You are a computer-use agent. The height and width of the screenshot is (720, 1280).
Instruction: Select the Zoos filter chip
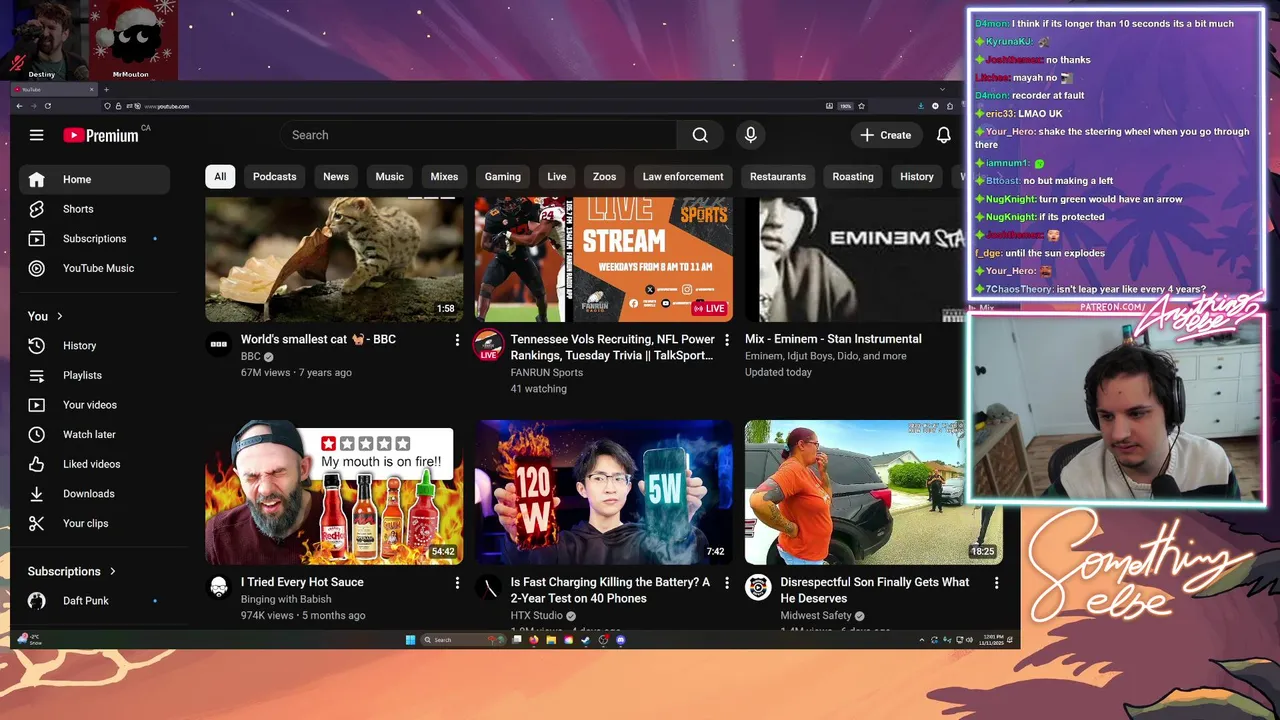click(x=605, y=177)
